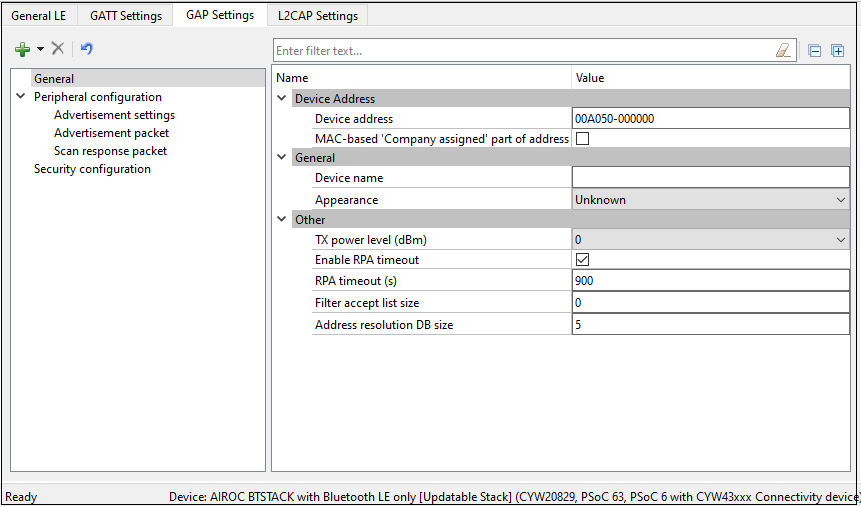Collapse the Other properties section
This screenshot has width=861, height=507.
pos(281,220)
